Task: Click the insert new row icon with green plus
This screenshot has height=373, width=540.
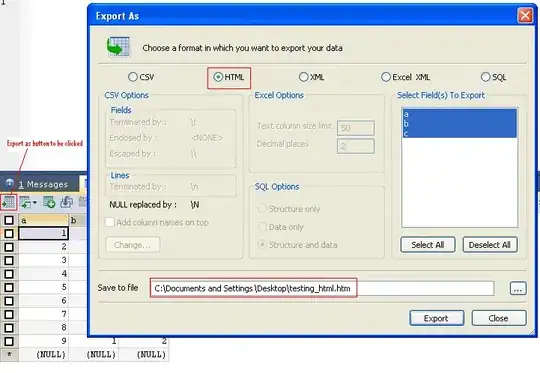Action: pos(49,202)
